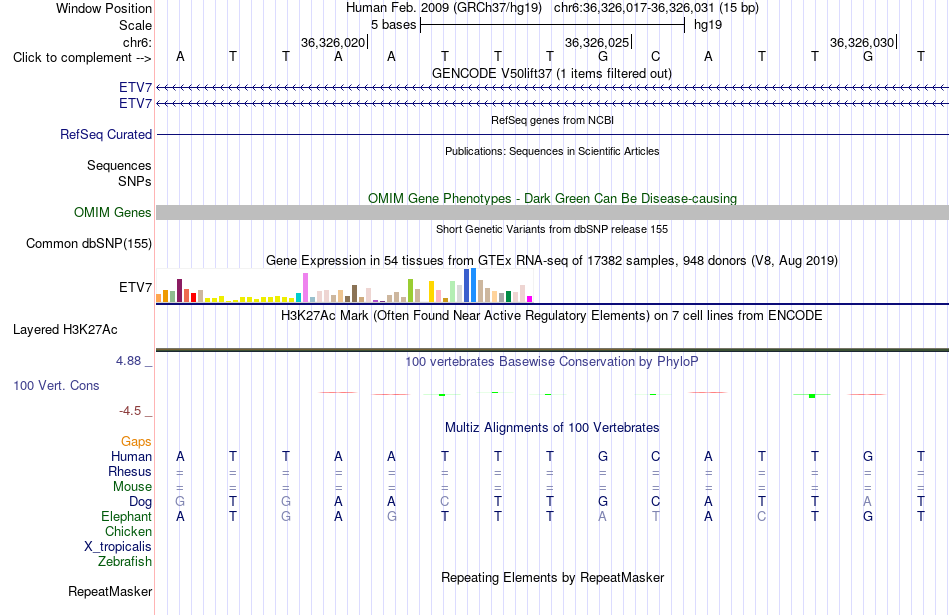Click the gray OMIM Genes item bar

tap(552, 212)
